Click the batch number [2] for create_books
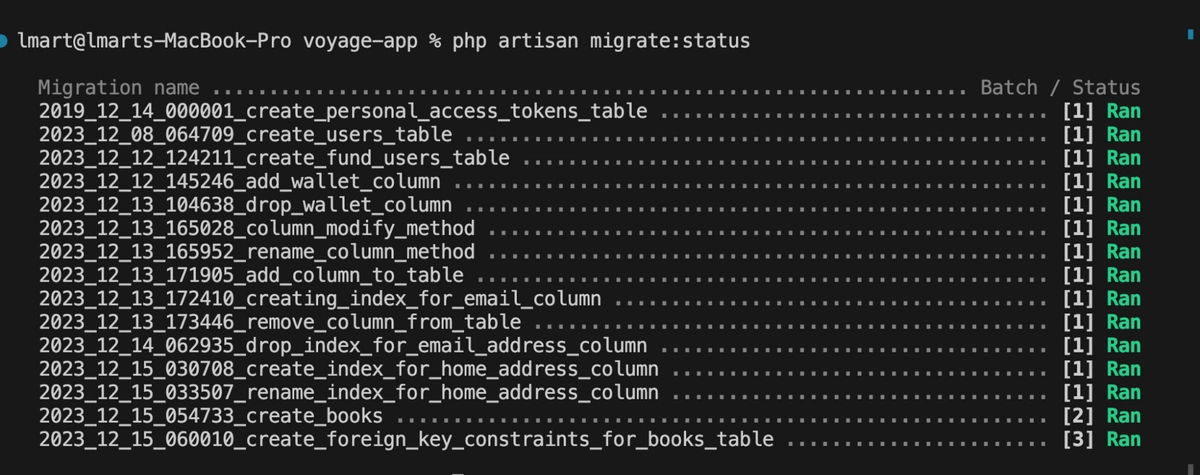The height and width of the screenshot is (475, 1200). (1078, 416)
